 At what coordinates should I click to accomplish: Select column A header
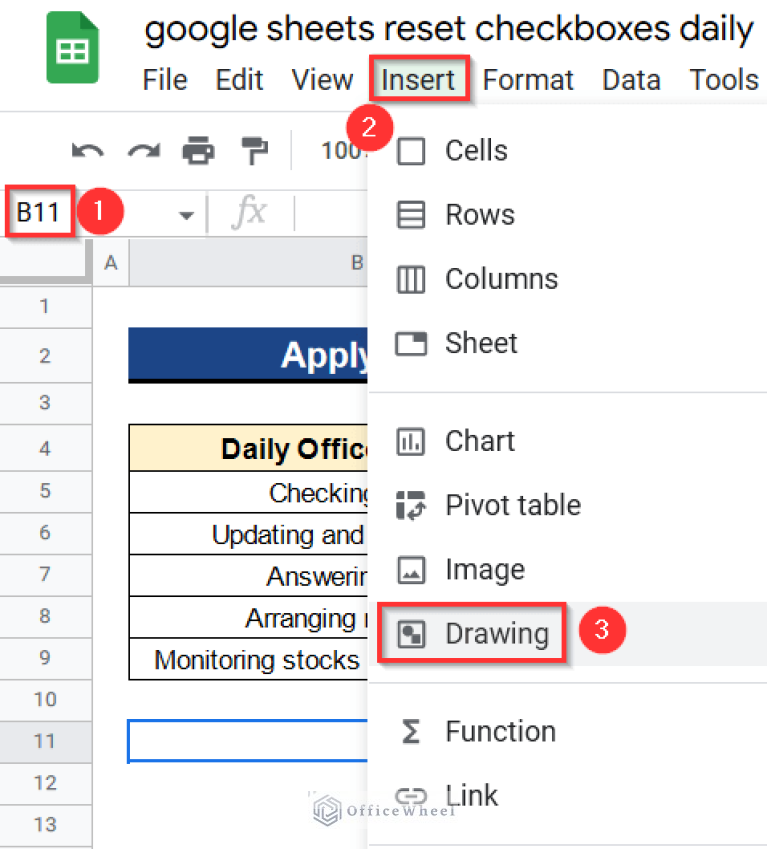point(110,262)
